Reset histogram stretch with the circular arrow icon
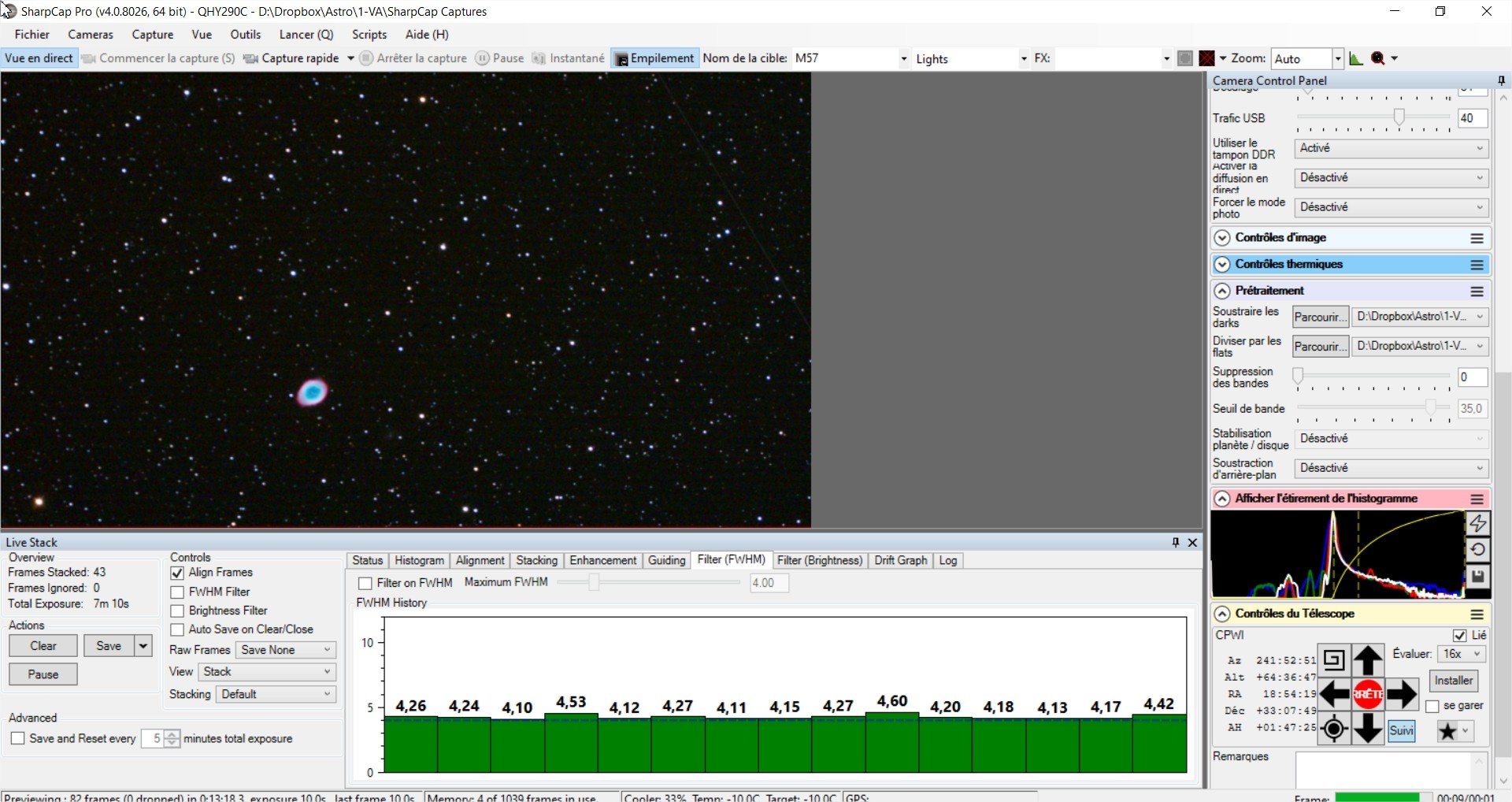The height and width of the screenshot is (802, 1512). point(1478,550)
